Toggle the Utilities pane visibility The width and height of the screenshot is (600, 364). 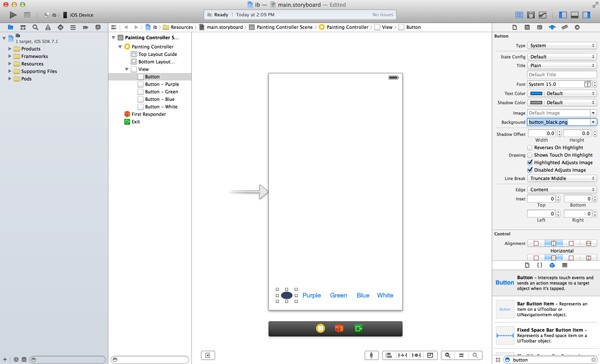tap(586, 15)
